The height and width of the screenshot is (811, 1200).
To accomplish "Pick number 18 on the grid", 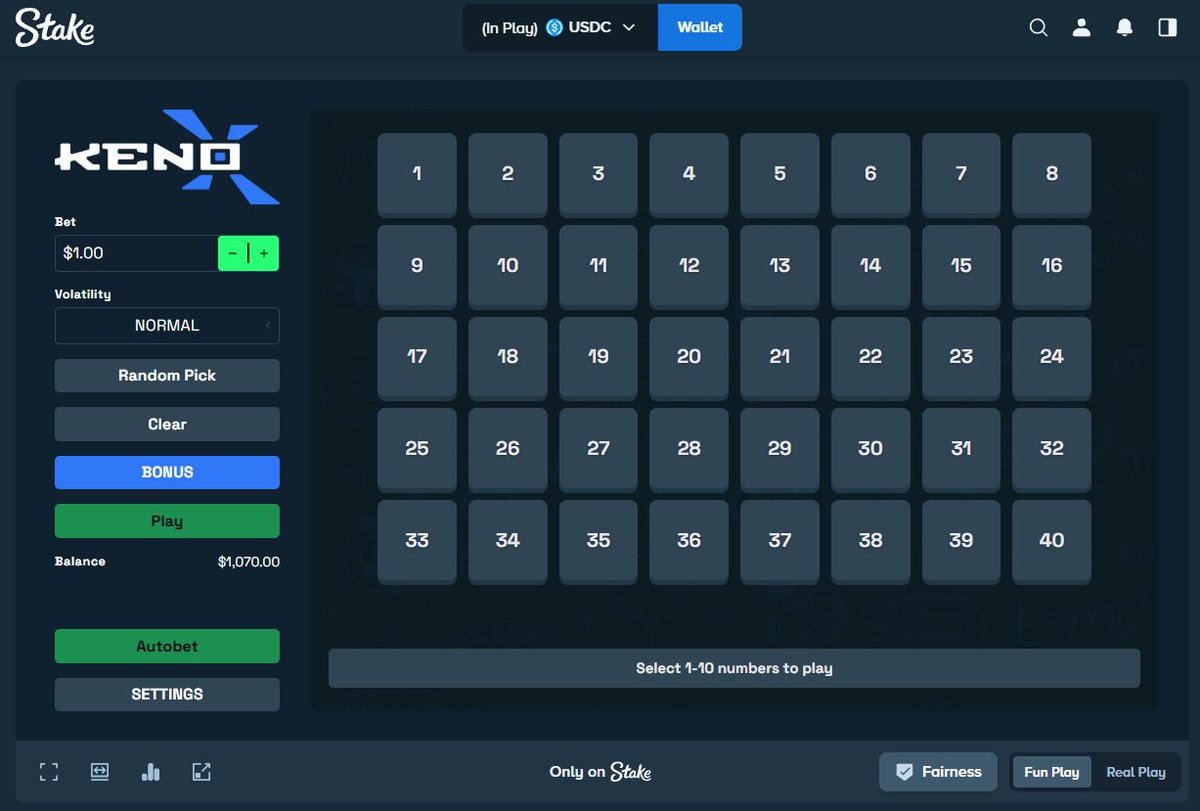I will click(x=508, y=358).
